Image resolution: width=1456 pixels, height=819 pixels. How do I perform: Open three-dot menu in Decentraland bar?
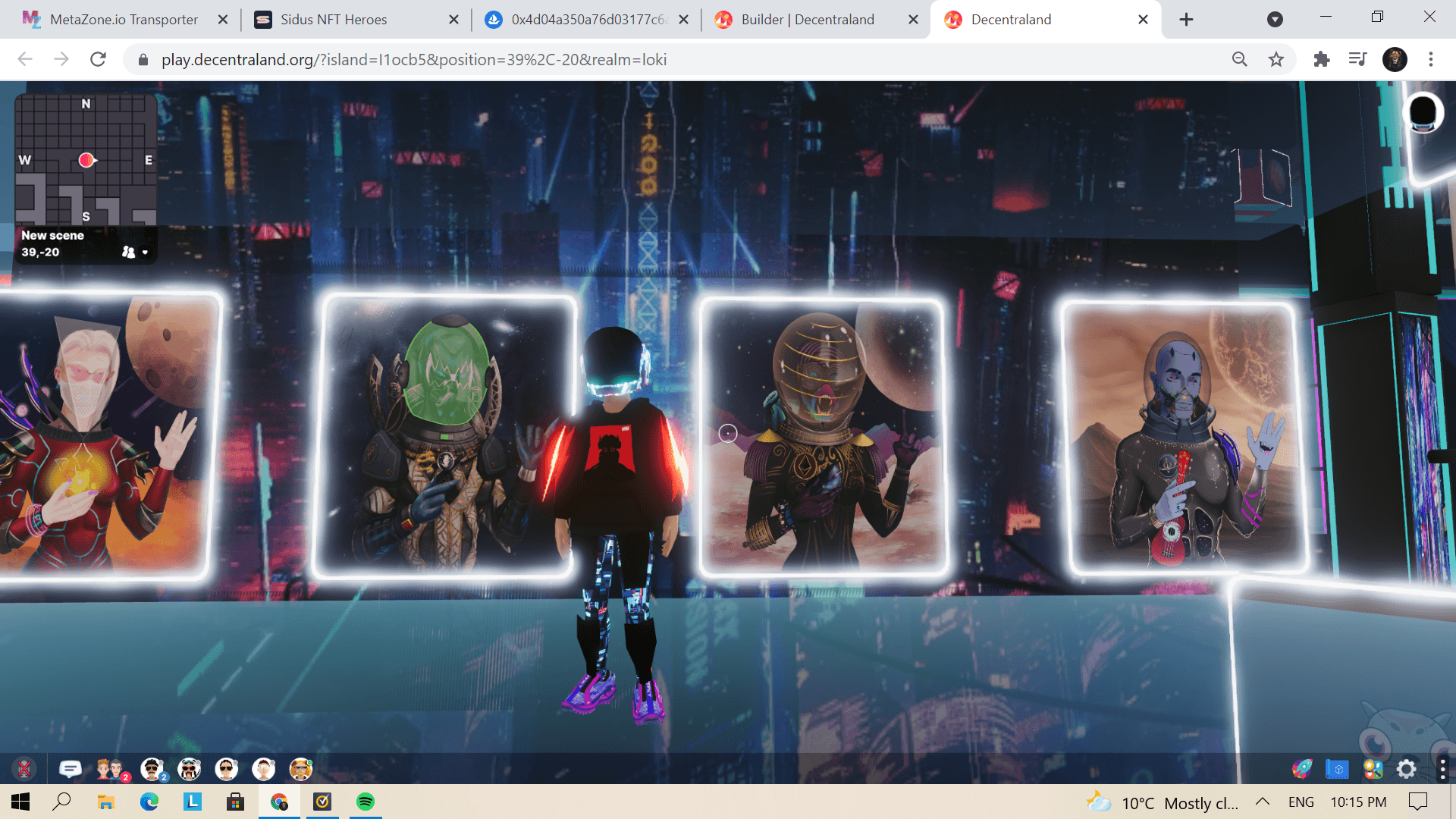point(1442,769)
